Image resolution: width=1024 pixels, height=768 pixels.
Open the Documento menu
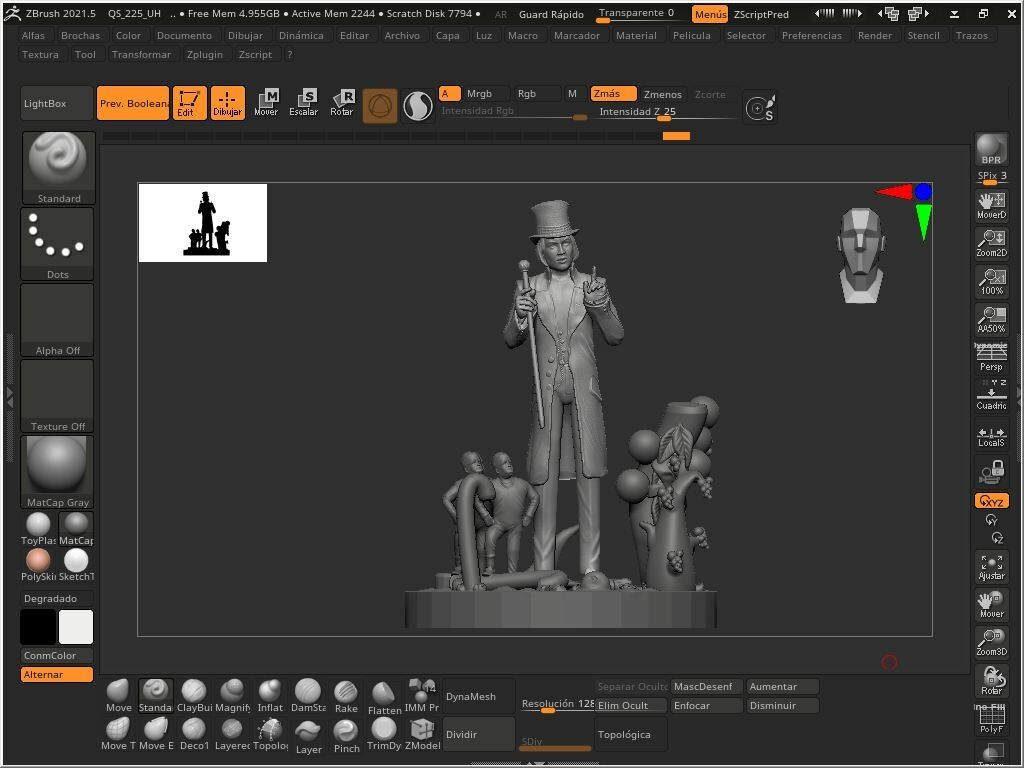click(x=184, y=35)
